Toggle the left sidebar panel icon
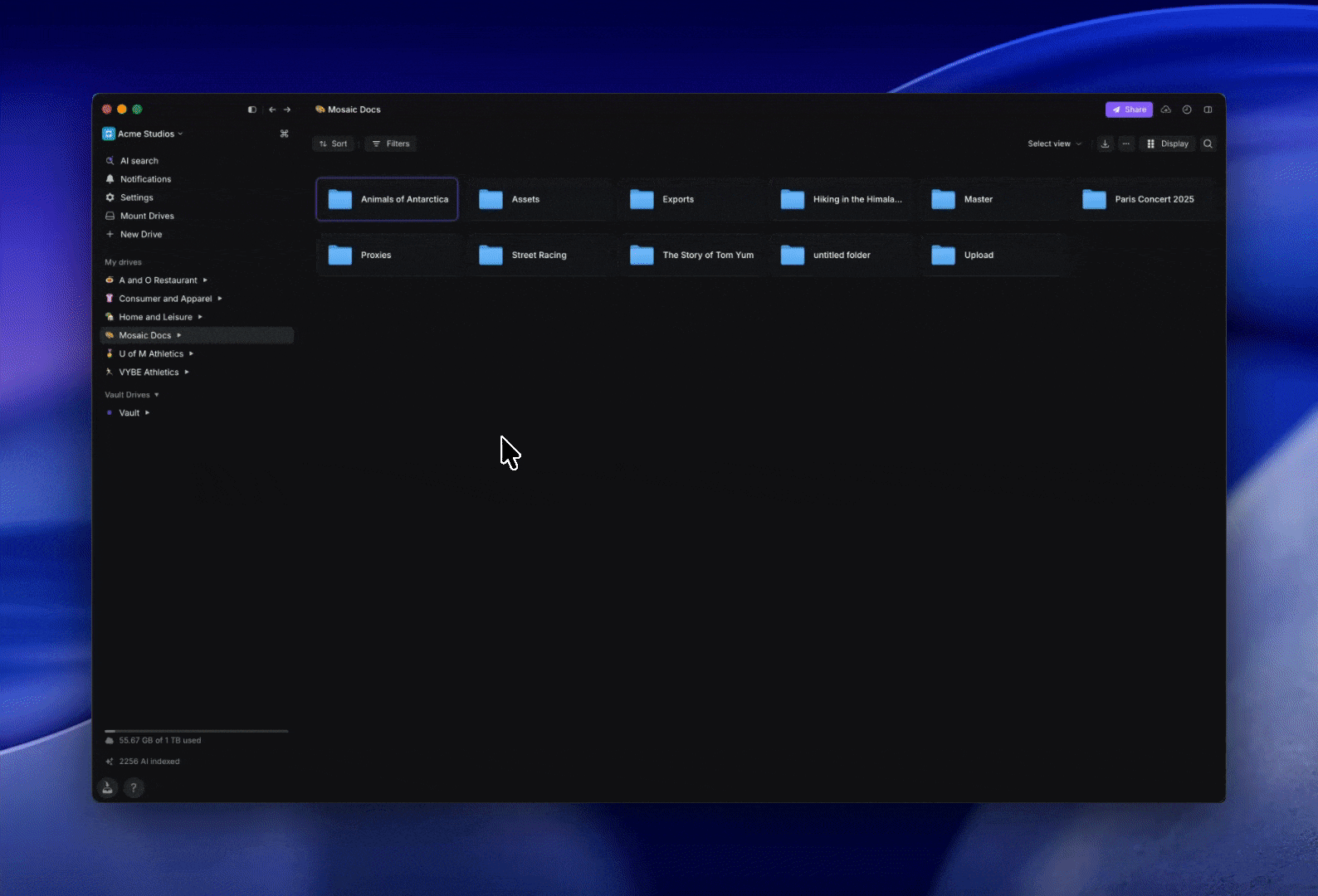 click(x=252, y=110)
